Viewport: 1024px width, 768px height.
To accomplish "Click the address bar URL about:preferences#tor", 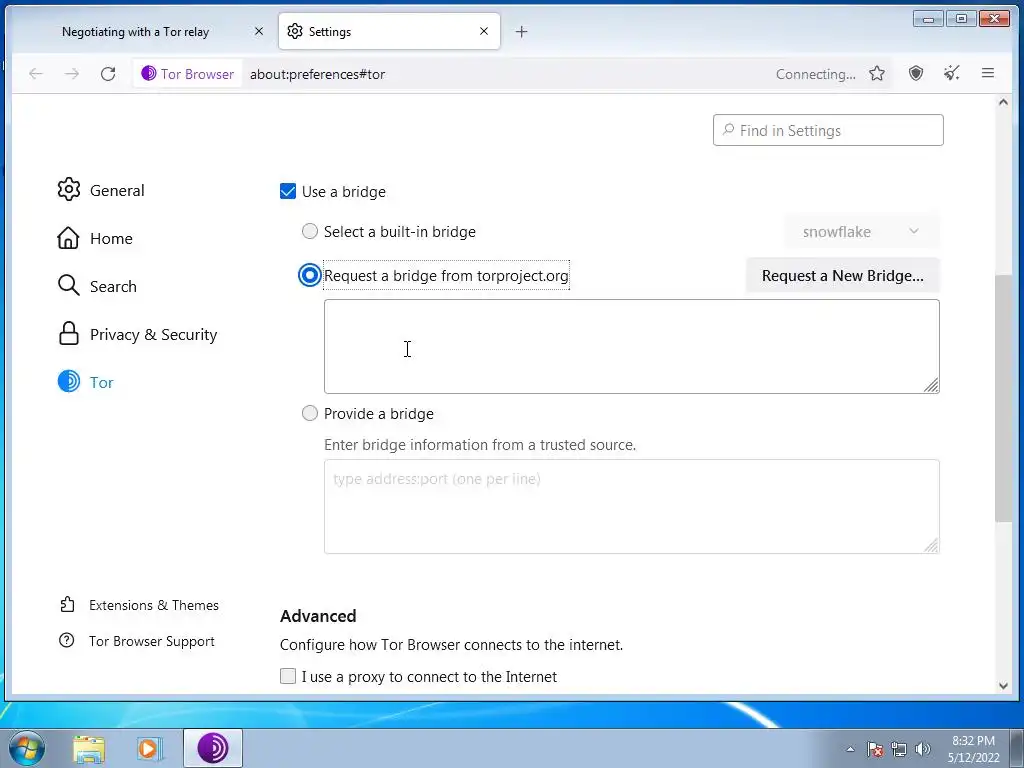I will pyautogui.click(x=317, y=74).
